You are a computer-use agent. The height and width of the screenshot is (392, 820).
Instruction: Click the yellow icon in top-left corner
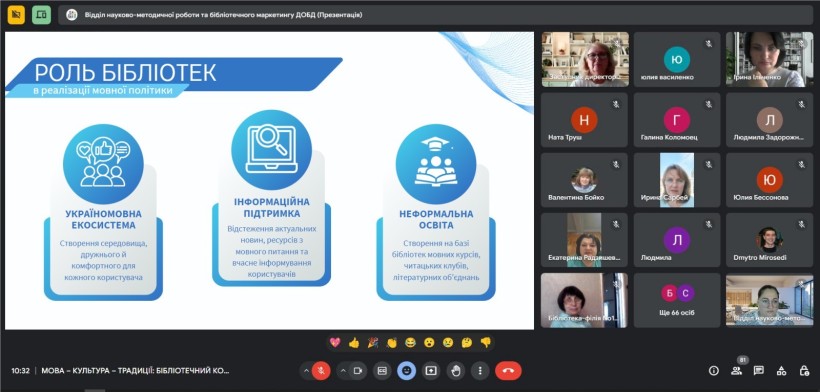click(x=16, y=15)
